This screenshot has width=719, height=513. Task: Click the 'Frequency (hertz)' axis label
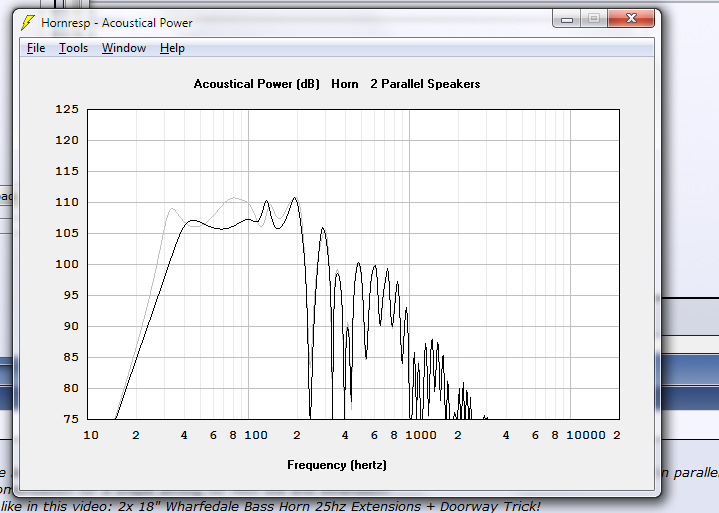337,465
